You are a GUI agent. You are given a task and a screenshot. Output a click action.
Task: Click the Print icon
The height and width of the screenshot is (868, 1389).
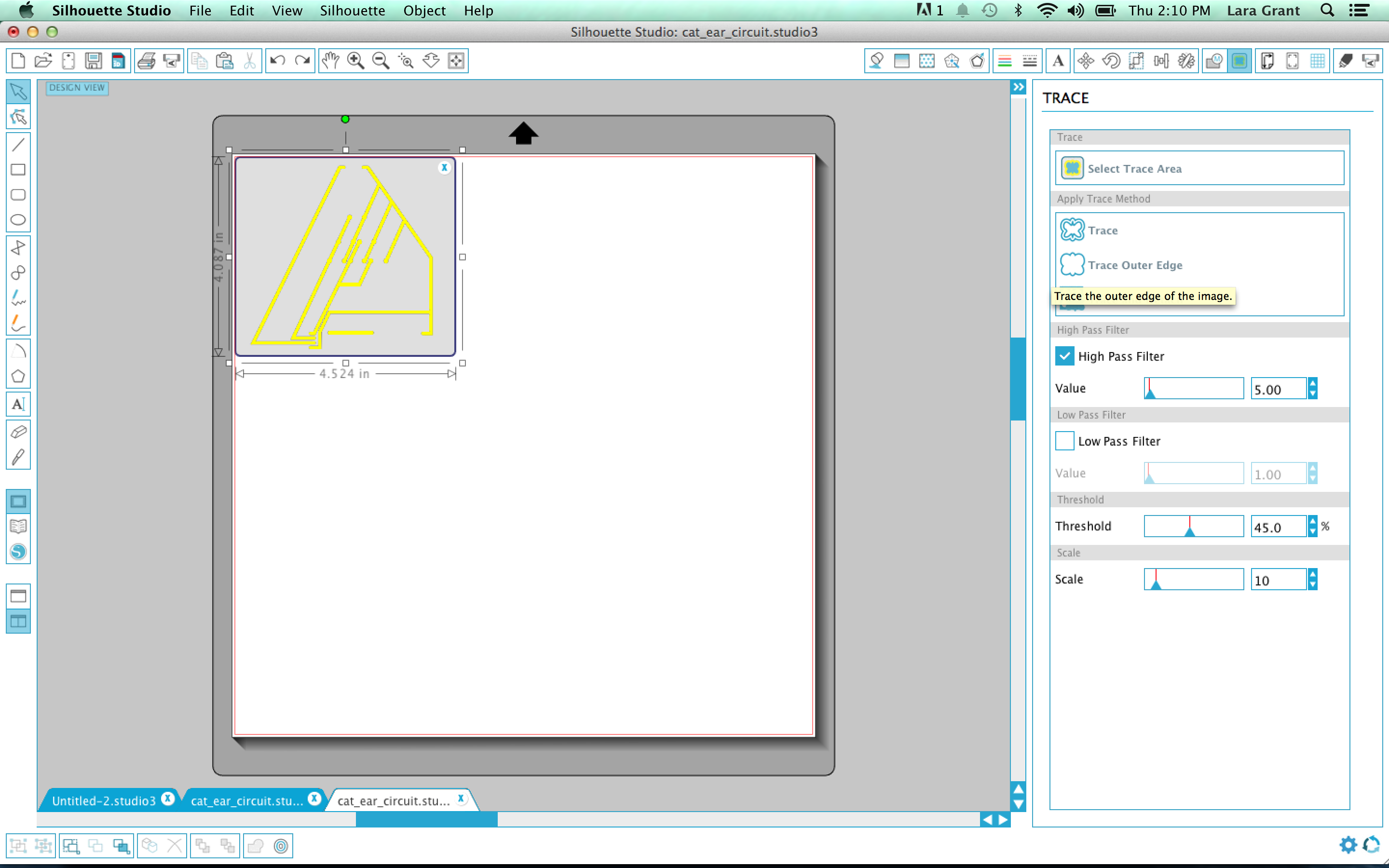147,60
